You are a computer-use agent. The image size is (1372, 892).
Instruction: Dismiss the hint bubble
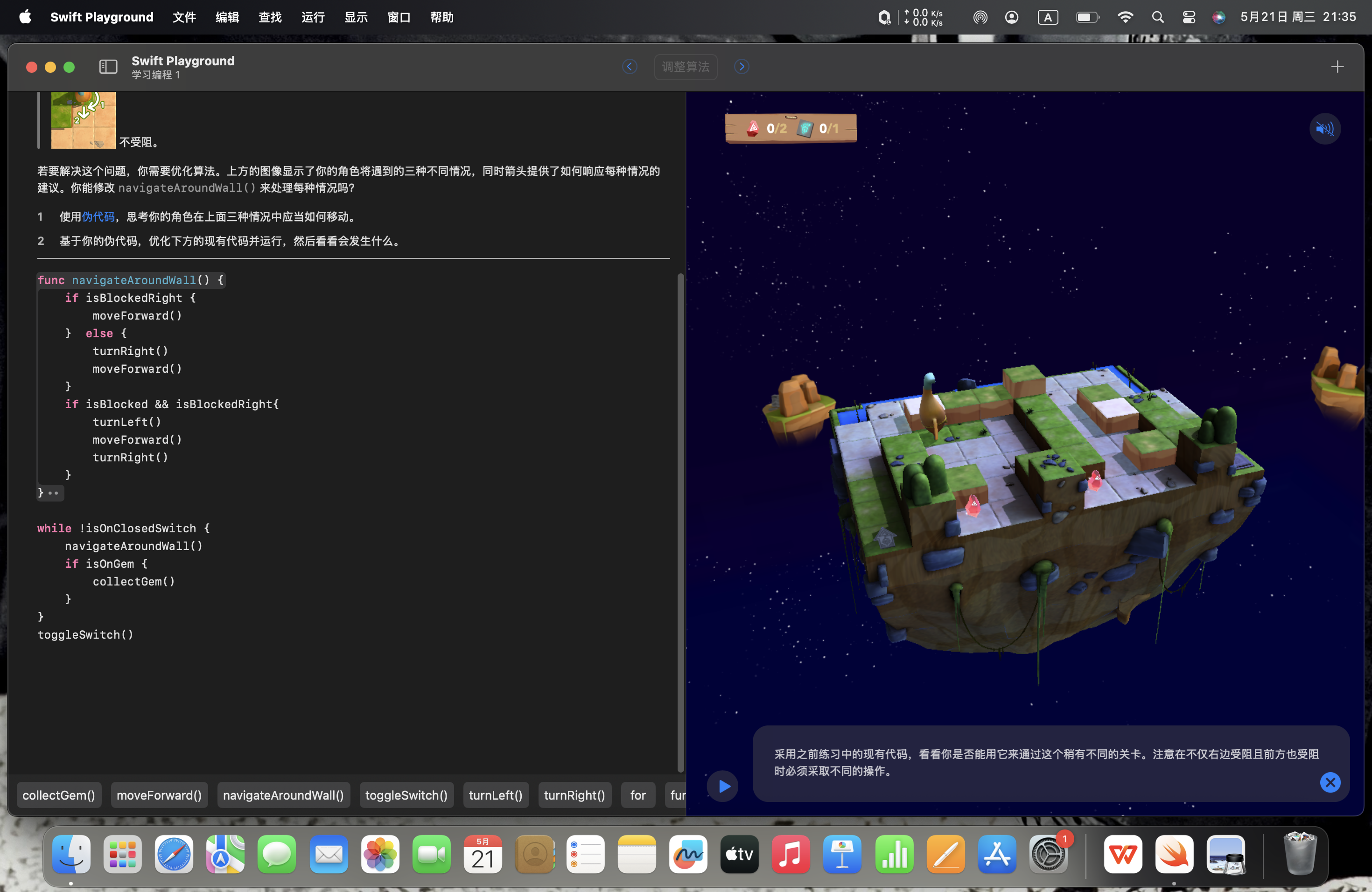point(1330,782)
